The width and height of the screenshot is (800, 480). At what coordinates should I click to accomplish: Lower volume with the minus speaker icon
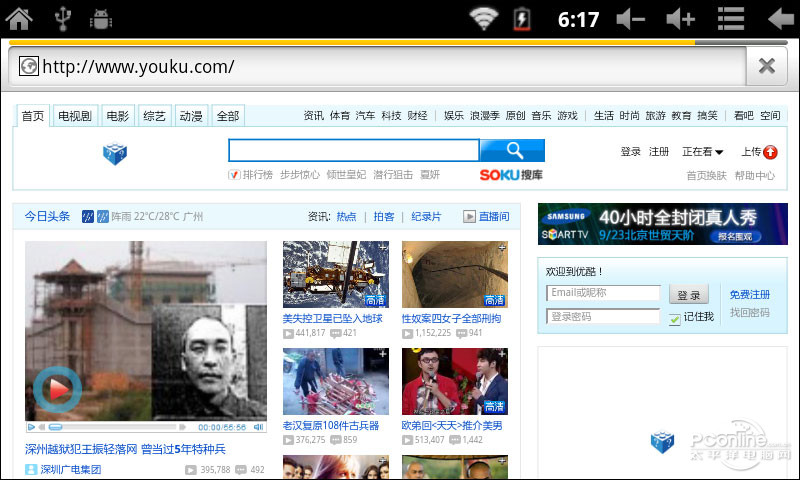pos(631,19)
